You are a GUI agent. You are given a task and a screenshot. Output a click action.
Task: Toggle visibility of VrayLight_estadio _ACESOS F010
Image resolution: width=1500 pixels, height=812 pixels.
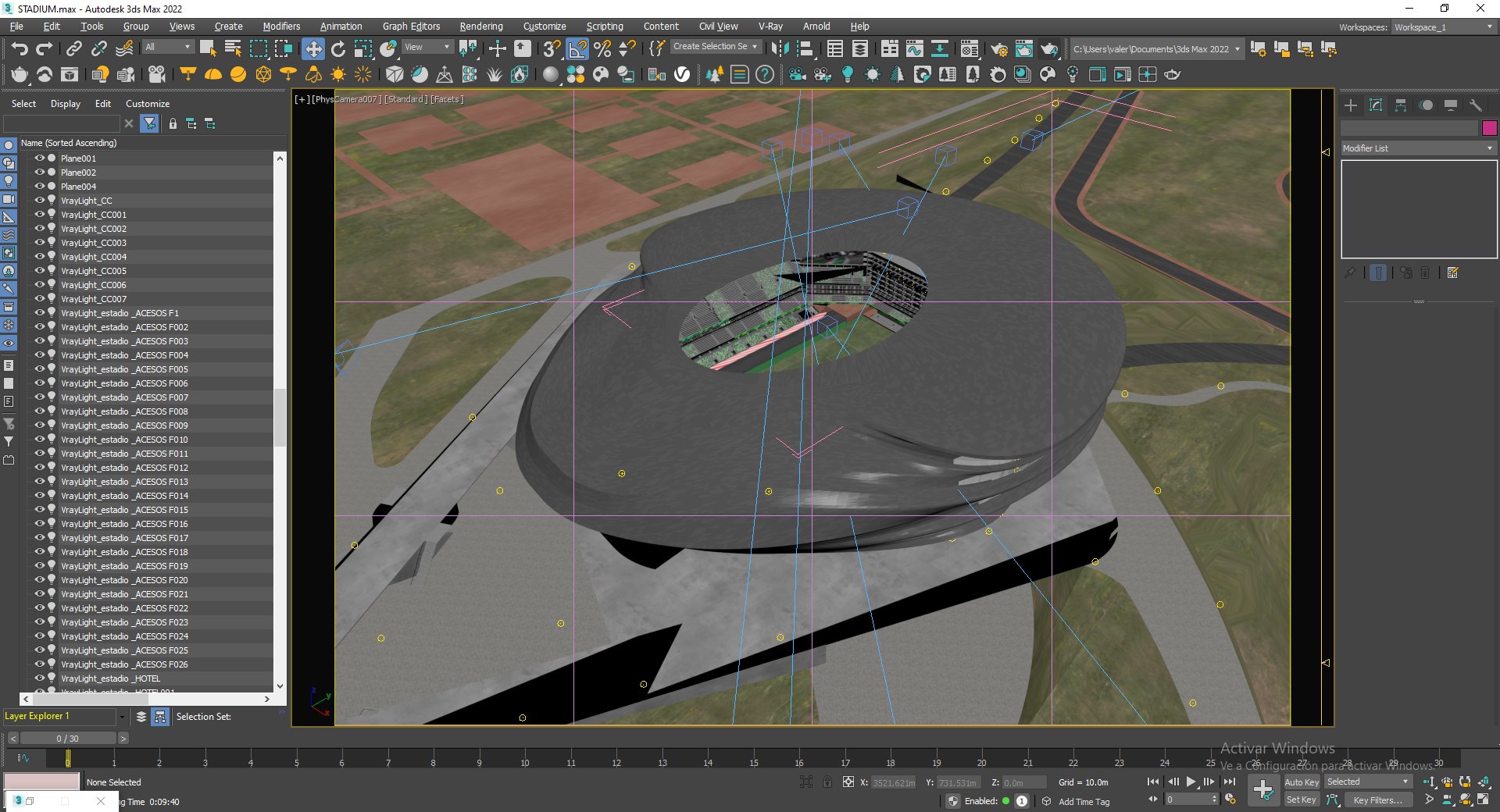pyautogui.click(x=39, y=439)
